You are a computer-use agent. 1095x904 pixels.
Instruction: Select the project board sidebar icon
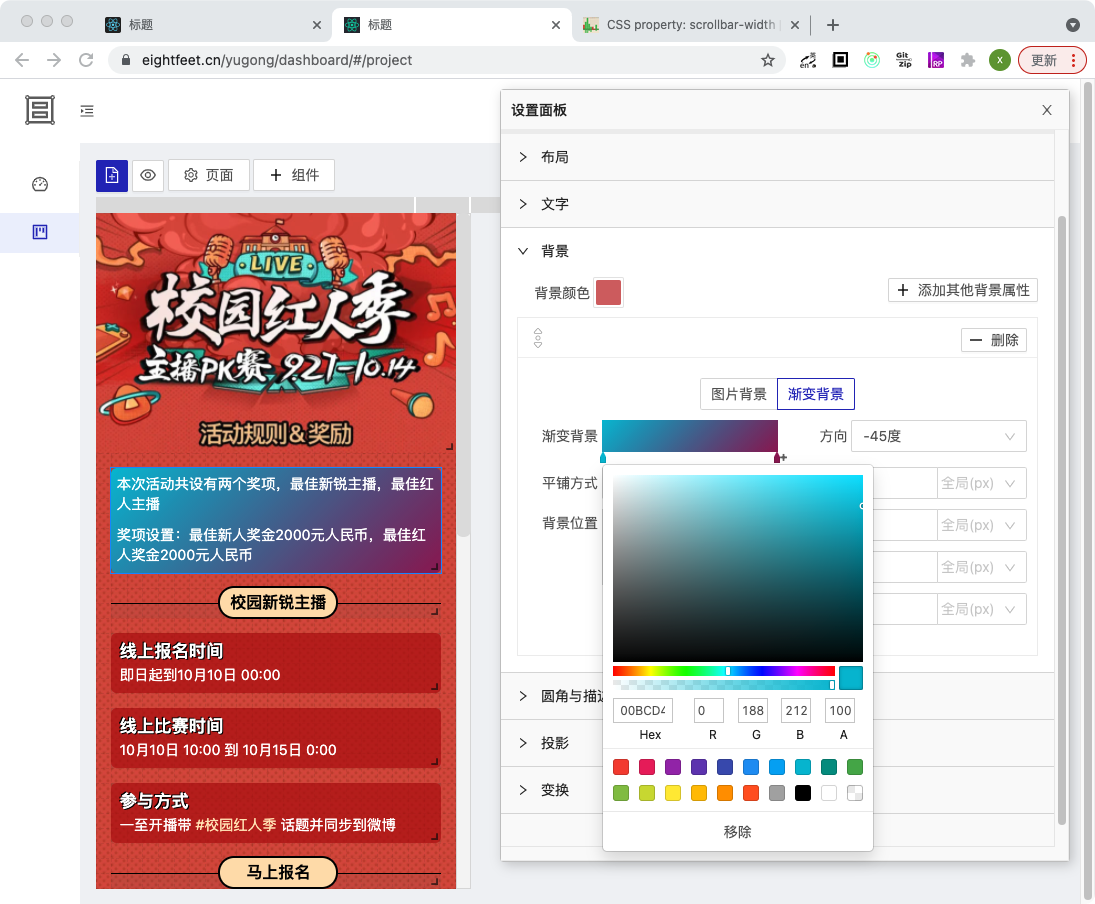pyautogui.click(x=40, y=232)
